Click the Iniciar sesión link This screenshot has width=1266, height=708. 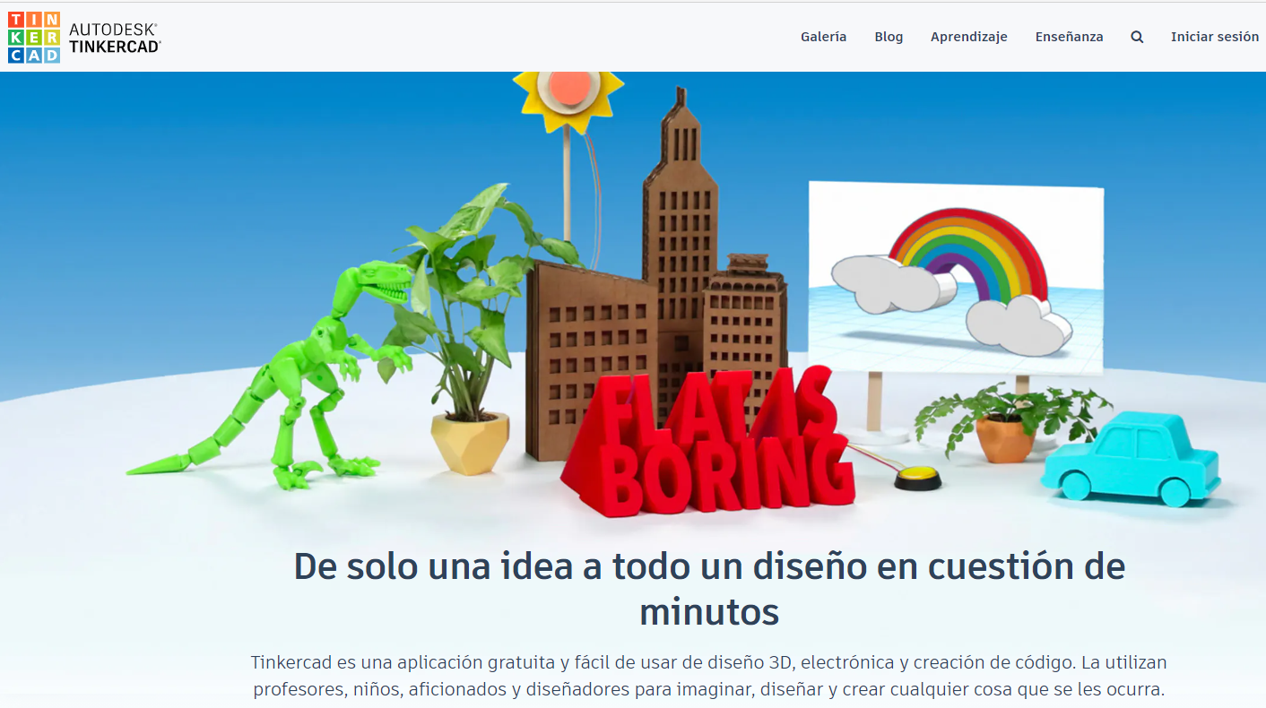tap(1214, 37)
